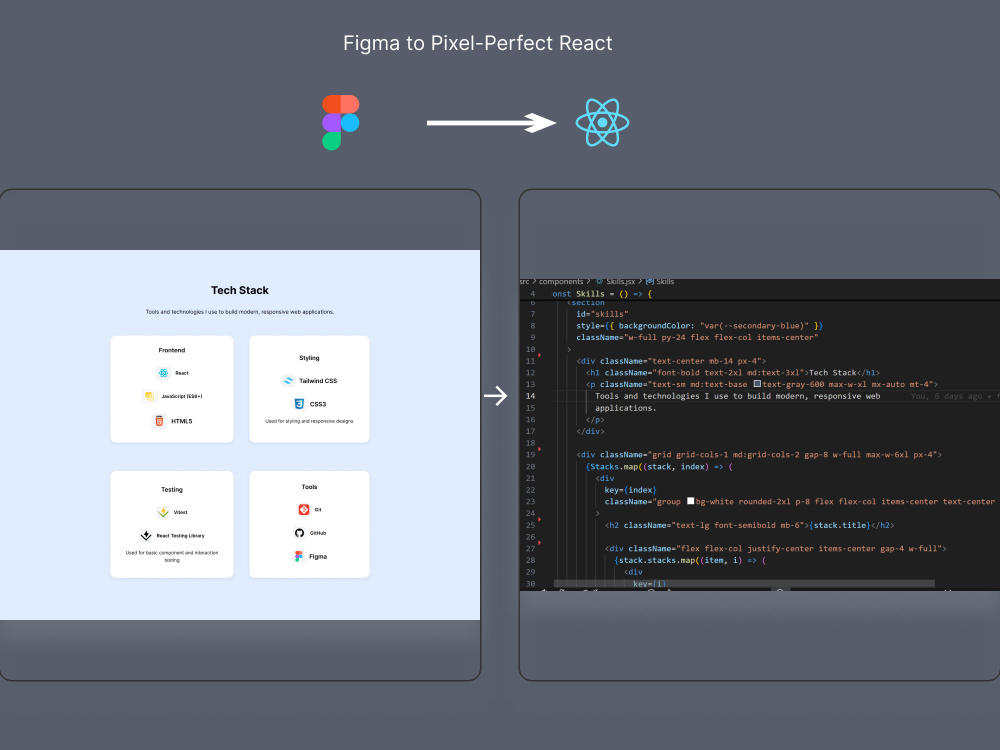Click the HTML5 label in Frontend card
The height and width of the screenshot is (750, 1000).
(182, 421)
